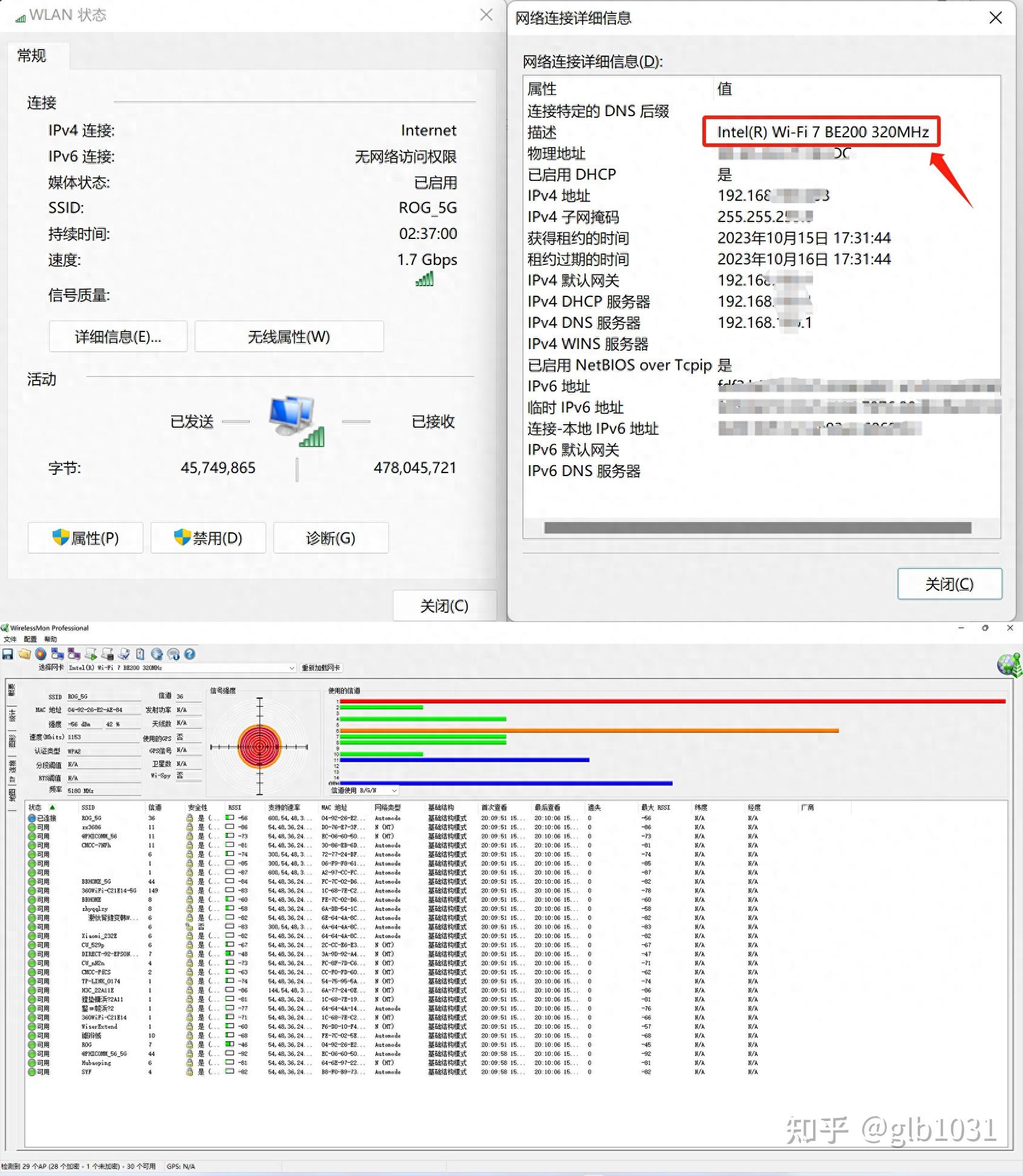Click the purple networked computers toolbar icon
Image resolution: width=1023 pixels, height=1176 pixels.
74,654
